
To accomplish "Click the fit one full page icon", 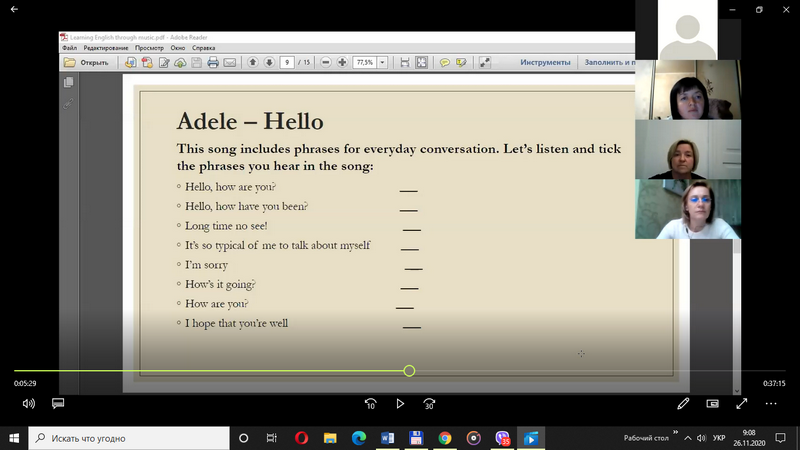I will tap(421, 62).
